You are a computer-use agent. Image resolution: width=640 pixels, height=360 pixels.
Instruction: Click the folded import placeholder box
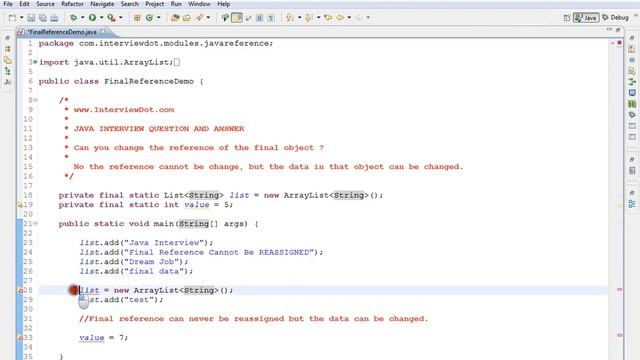177,62
